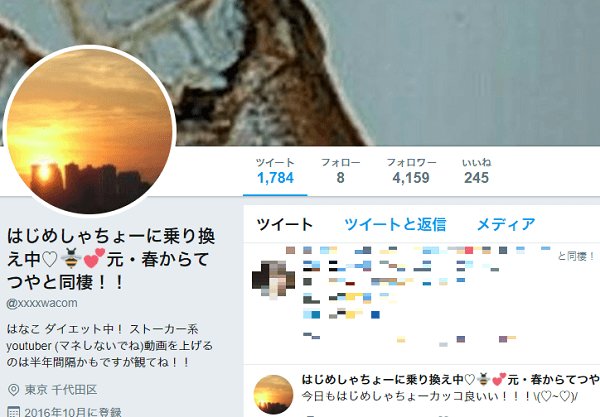
Task: View the フォロー 8 following list
Action: click(340, 171)
